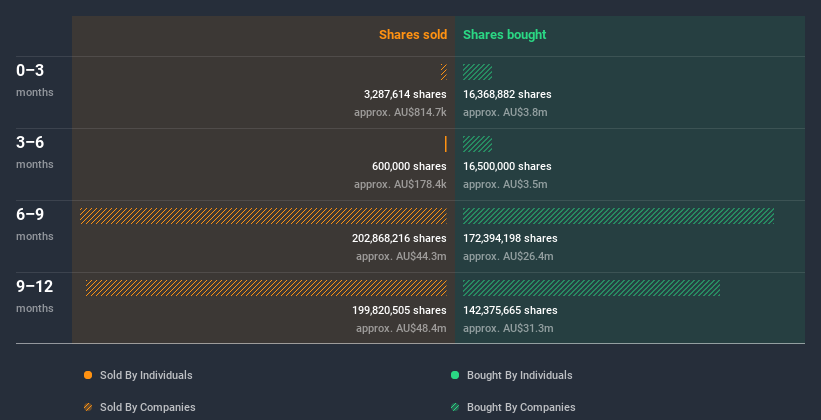
Task: Click the striped Bought By Companies legend swatch
Action: pyautogui.click(x=455, y=407)
